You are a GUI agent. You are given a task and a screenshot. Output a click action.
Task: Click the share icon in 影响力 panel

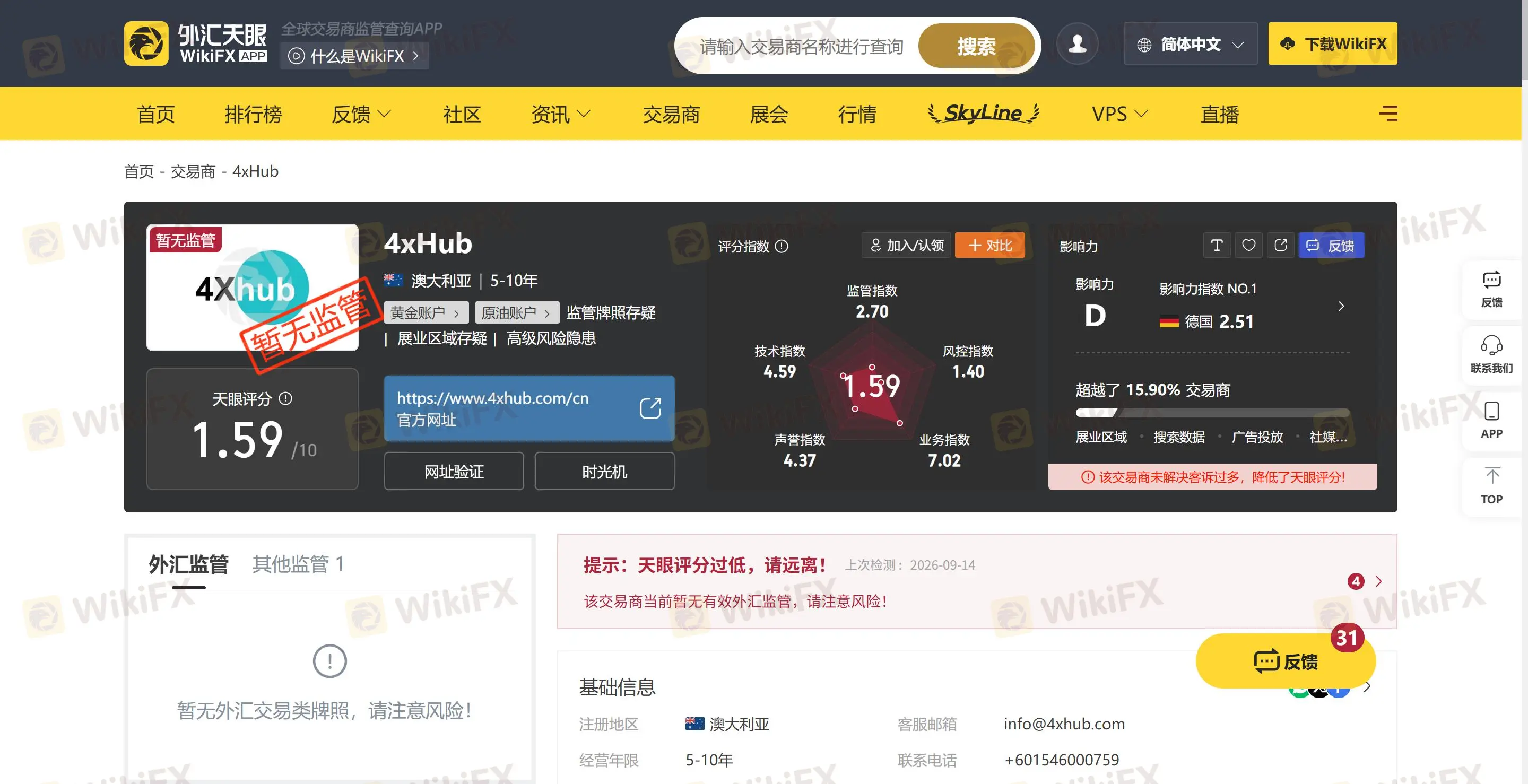(x=1281, y=246)
